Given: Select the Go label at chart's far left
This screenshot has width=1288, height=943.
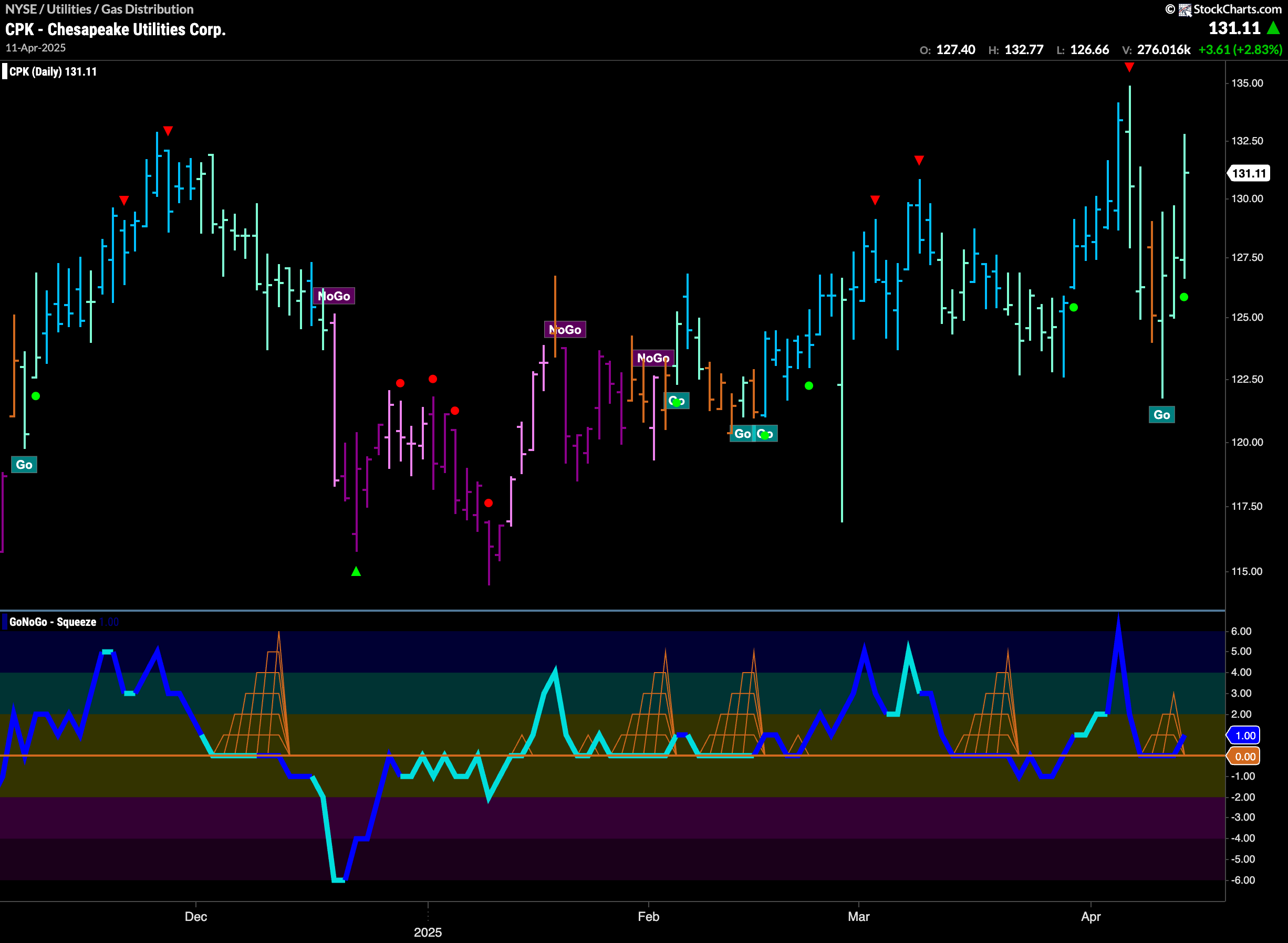Looking at the screenshot, I should pos(24,465).
